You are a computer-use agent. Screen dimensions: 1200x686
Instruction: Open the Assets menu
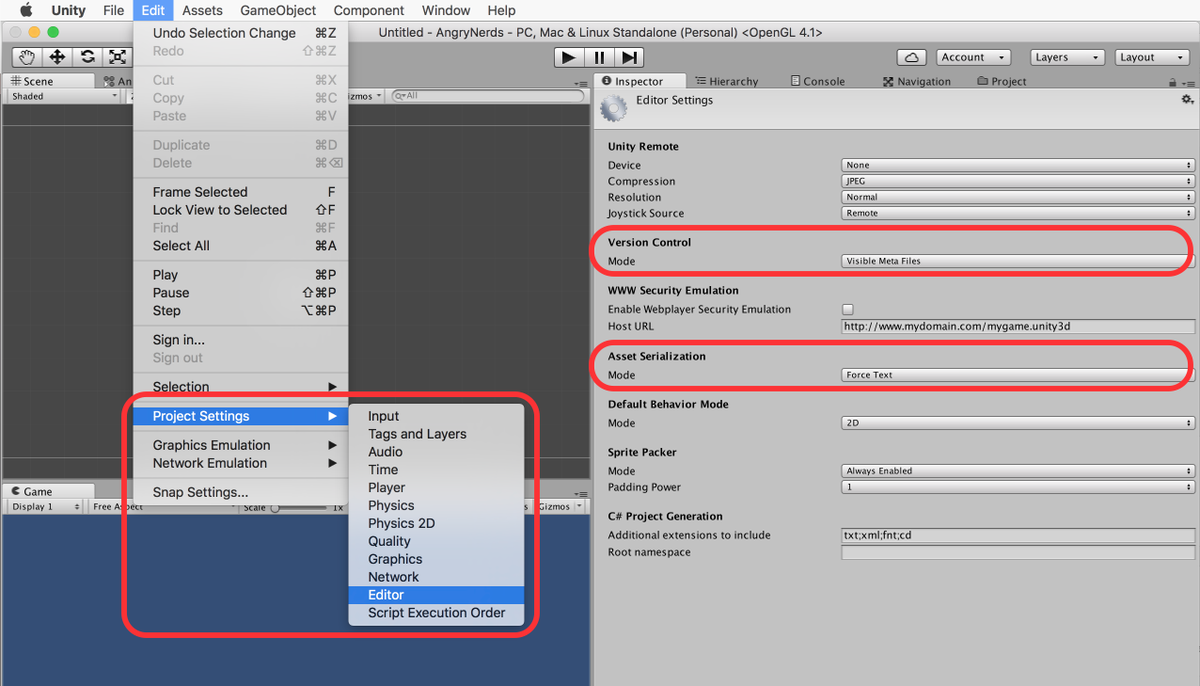[202, 10]
